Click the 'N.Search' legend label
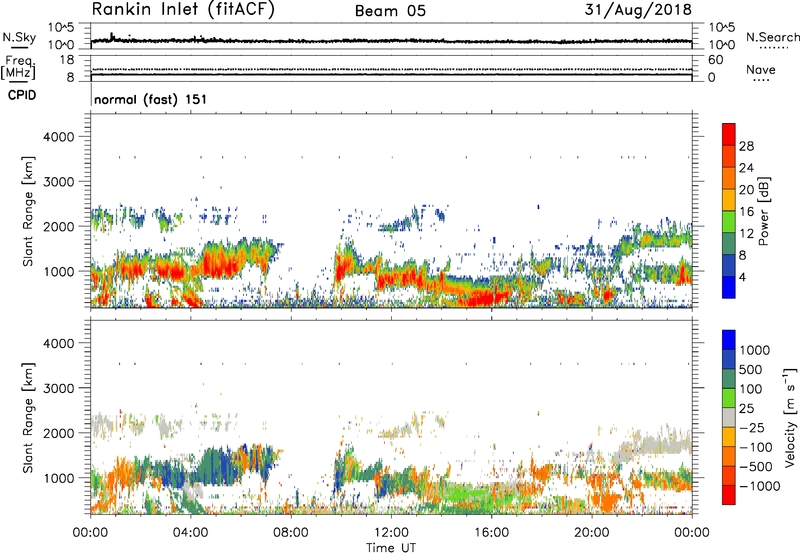This screenshot has width=800, height=554. pyautogui.click(x=772, y=37)
